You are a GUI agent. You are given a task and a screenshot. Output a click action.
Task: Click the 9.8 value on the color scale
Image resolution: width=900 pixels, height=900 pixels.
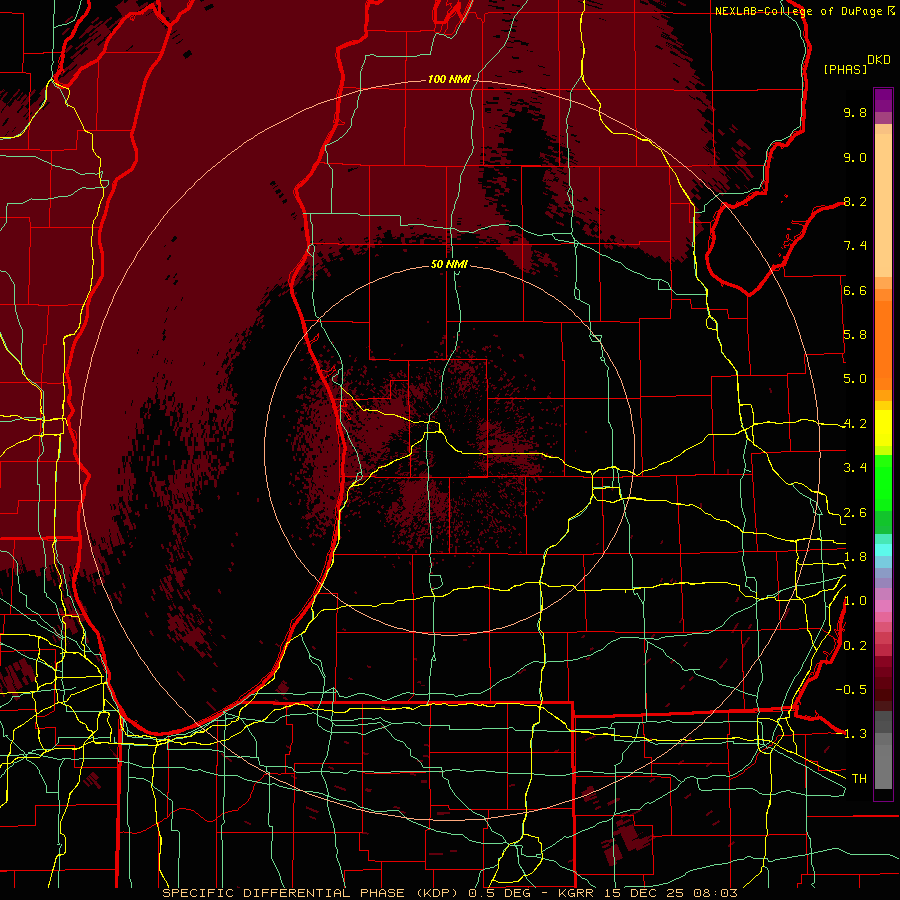tap(855, 112)
